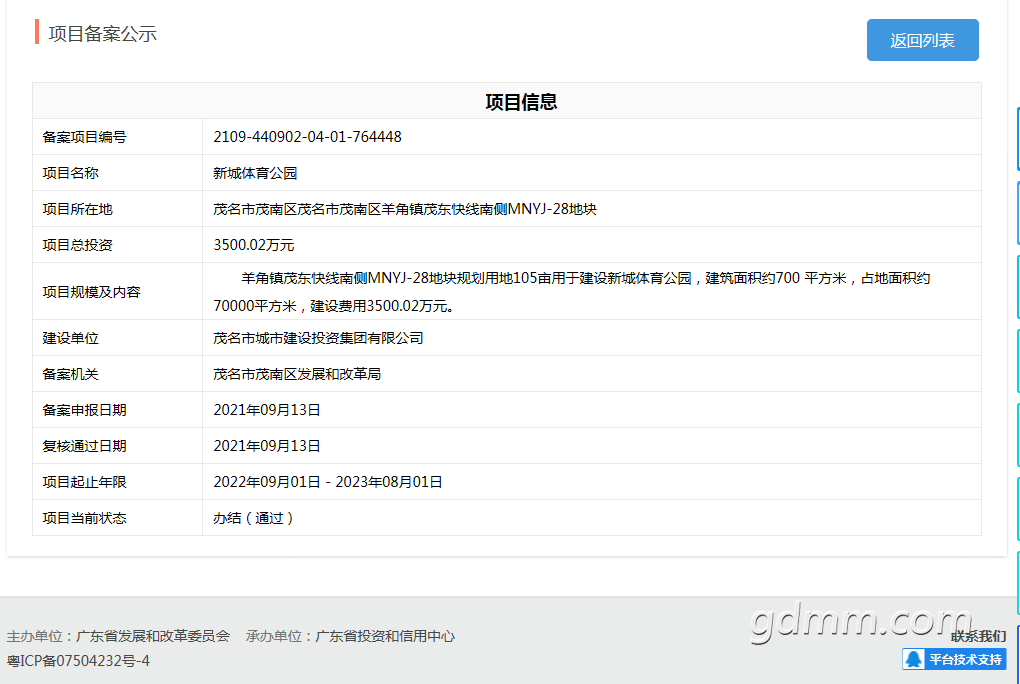Select project number 2109-440902-04-01-764448
The width and height of the screenshot is (1020, 684).
(307, 137)
